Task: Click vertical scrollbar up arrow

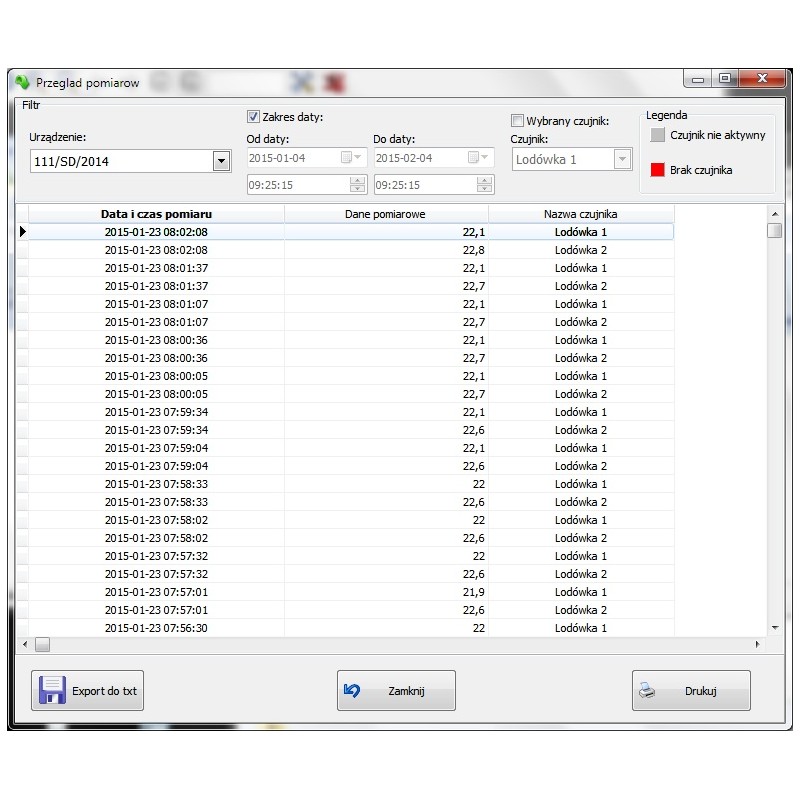Action: 775,214
